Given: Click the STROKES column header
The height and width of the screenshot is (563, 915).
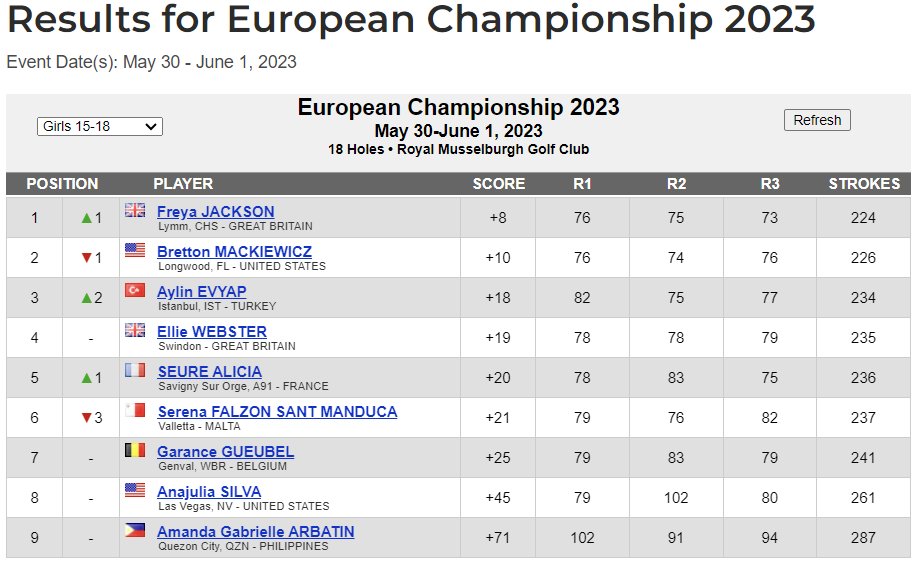Looking at the screenshot, I should click(864, 184).
